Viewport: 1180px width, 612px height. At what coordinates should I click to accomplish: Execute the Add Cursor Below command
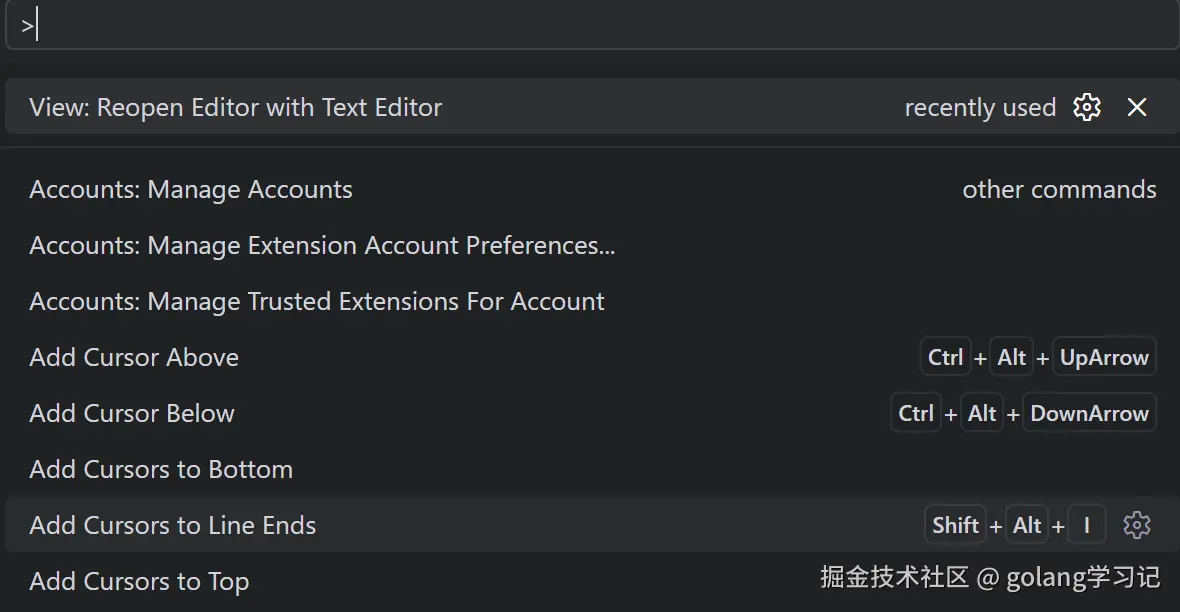[132, 414]
